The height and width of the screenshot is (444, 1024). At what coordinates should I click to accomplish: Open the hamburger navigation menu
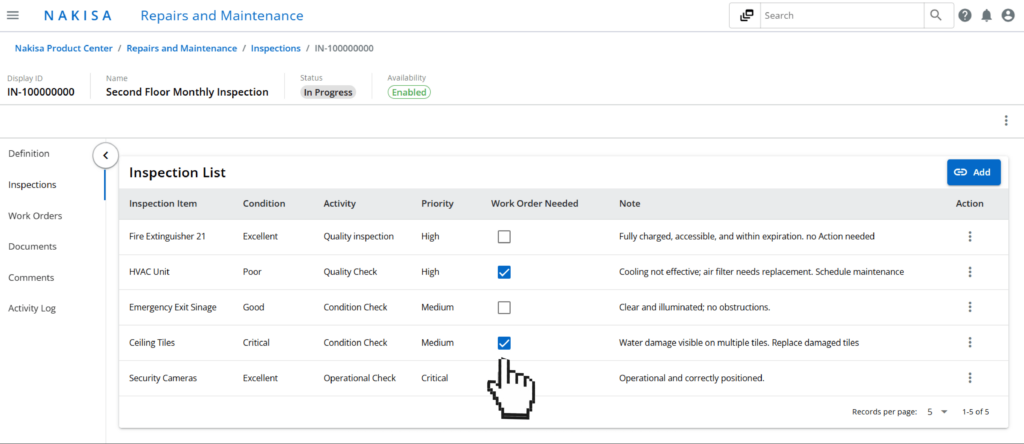13,16
